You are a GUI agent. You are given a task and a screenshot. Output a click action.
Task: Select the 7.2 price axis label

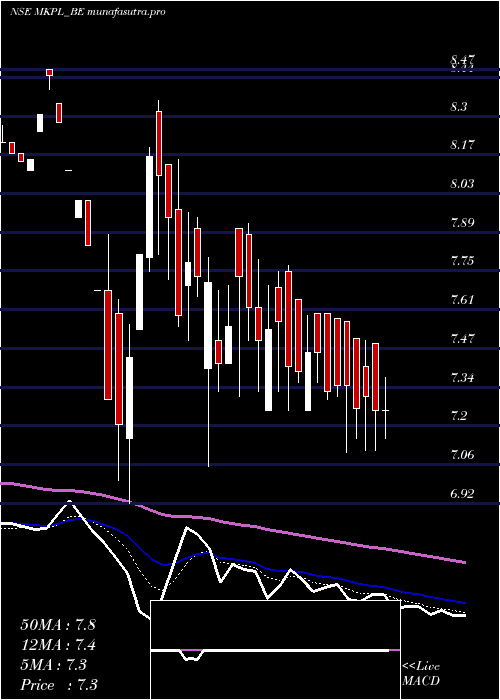459,417
